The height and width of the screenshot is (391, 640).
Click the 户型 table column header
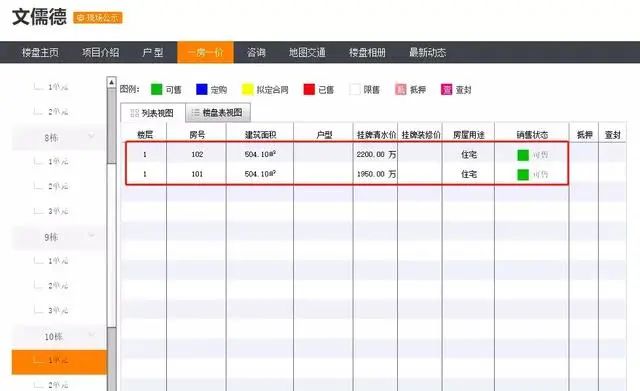click(x=324, y=135)
